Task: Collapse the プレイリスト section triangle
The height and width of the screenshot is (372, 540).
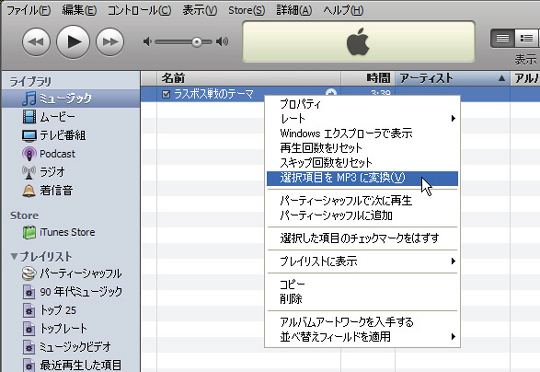Action: tap(14, 257)
